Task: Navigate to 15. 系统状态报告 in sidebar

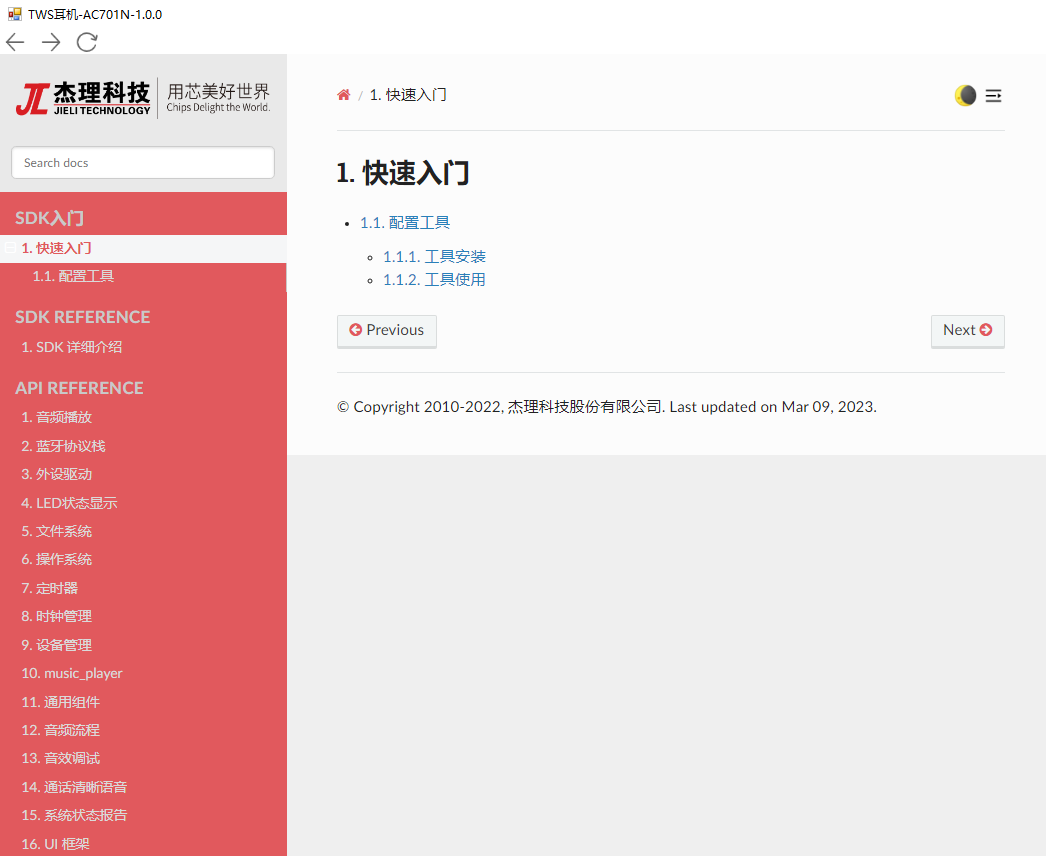Action: [74, 815]
